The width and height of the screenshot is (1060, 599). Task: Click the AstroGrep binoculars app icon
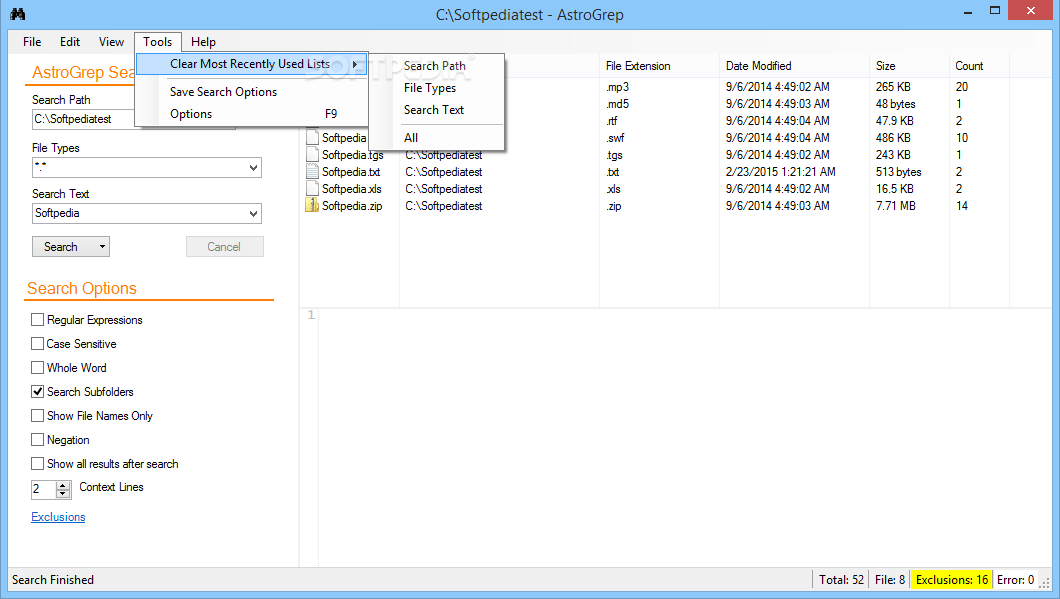click(x=18, y=14)
